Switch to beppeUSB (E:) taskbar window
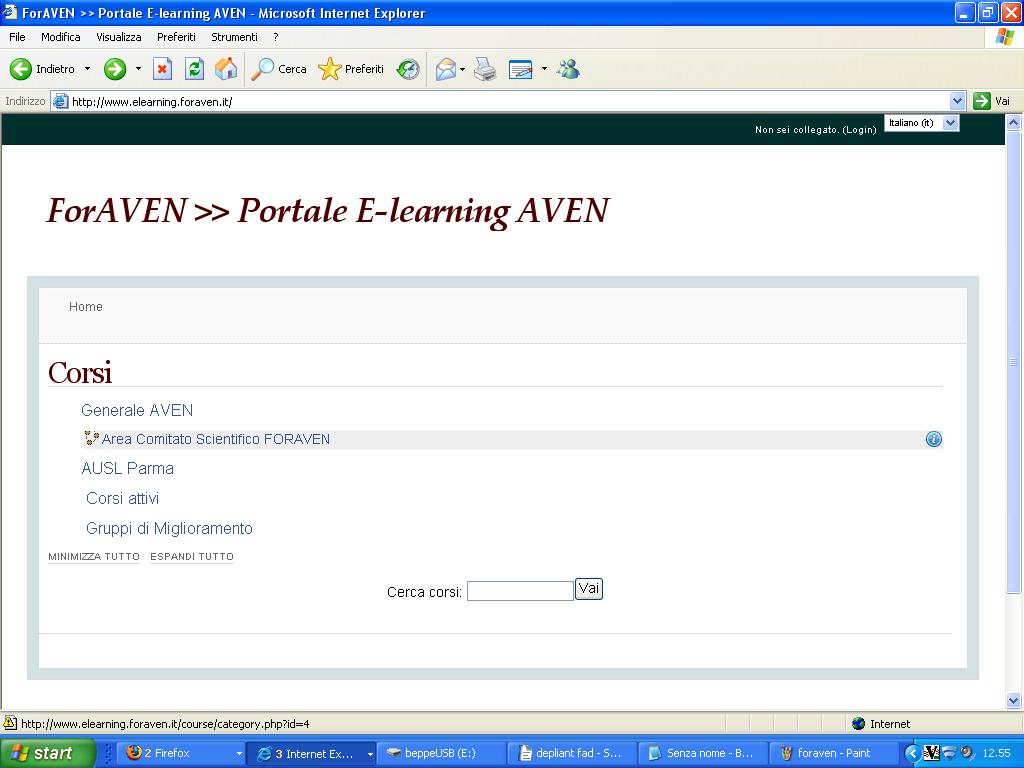 coord(441,754)
